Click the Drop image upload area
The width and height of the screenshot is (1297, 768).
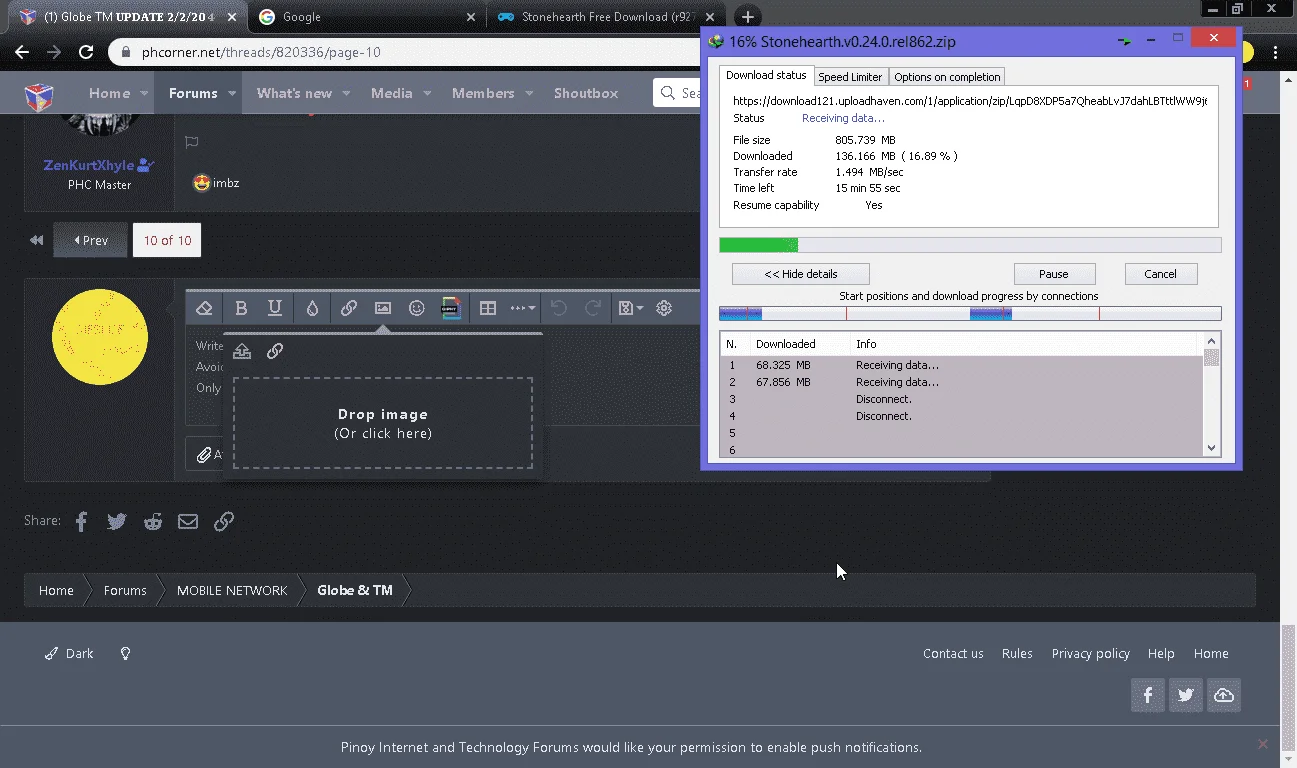coord(383,423)
